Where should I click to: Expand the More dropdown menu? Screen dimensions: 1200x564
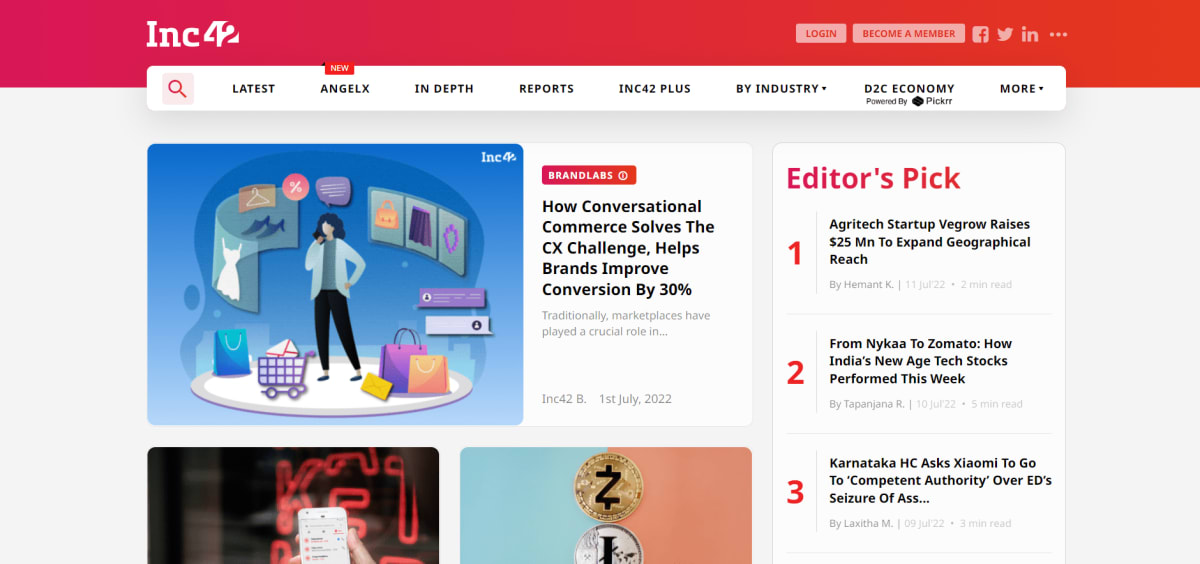coord(1021,89)
